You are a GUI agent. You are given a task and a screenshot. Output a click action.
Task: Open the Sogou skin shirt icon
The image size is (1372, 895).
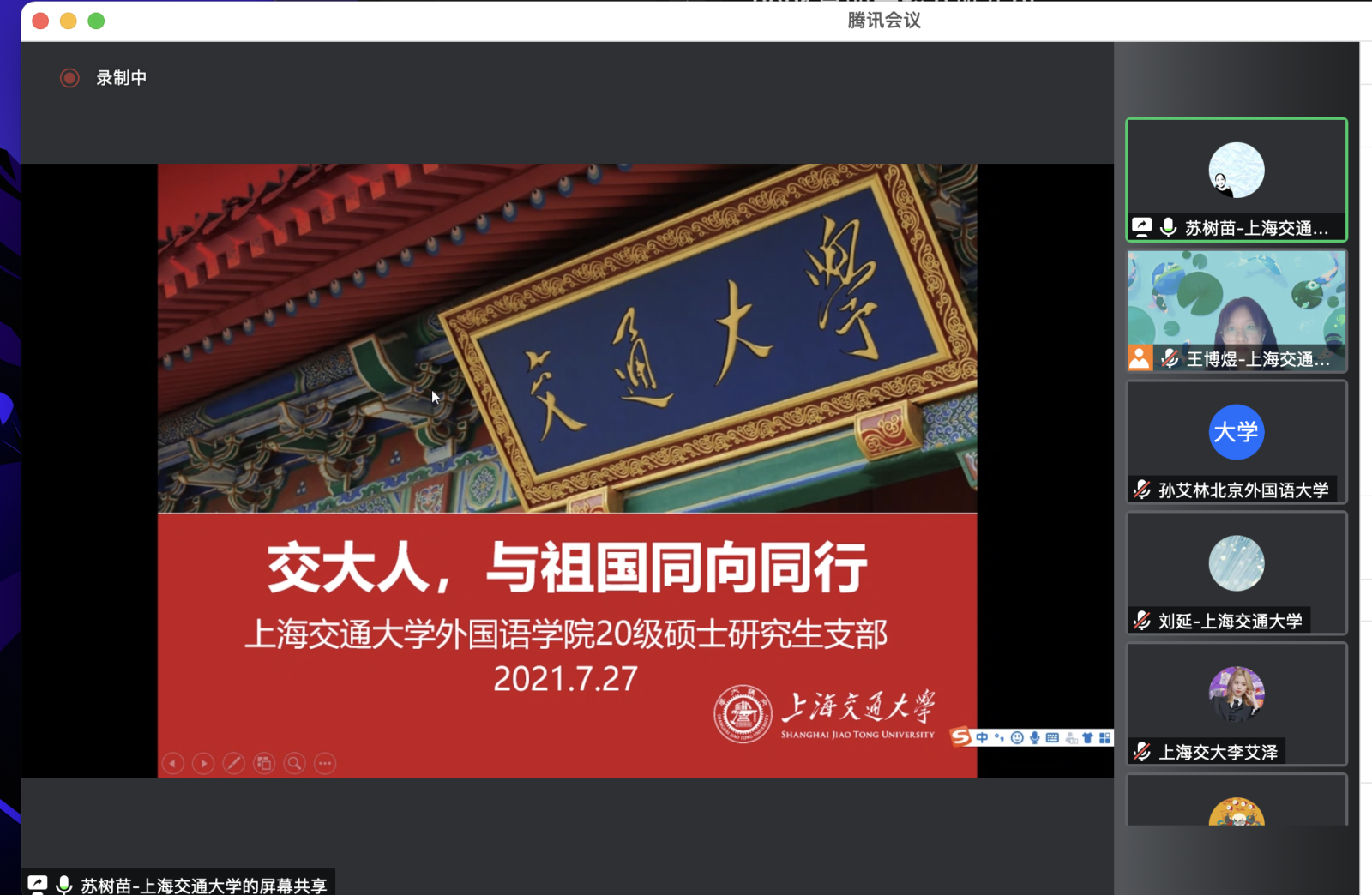pyautogui.click(x=1086, y=737)
